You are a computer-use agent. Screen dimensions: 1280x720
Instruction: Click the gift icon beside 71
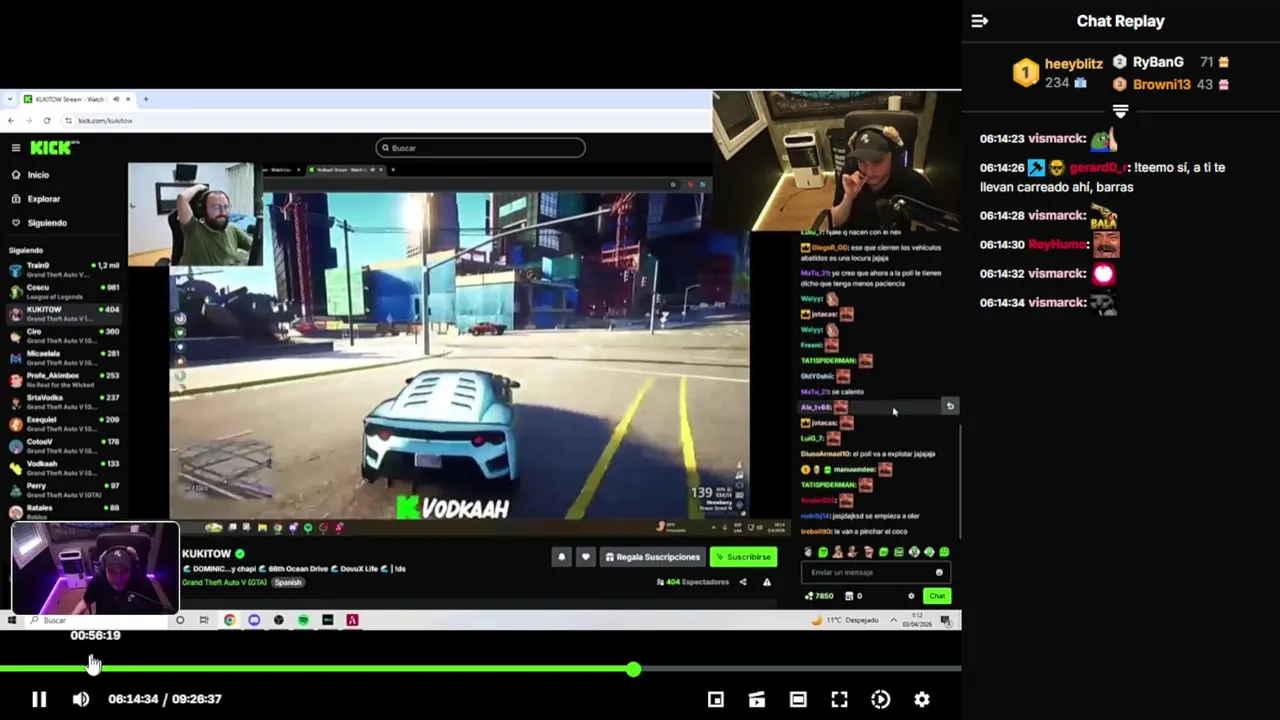coord(1223,62)
